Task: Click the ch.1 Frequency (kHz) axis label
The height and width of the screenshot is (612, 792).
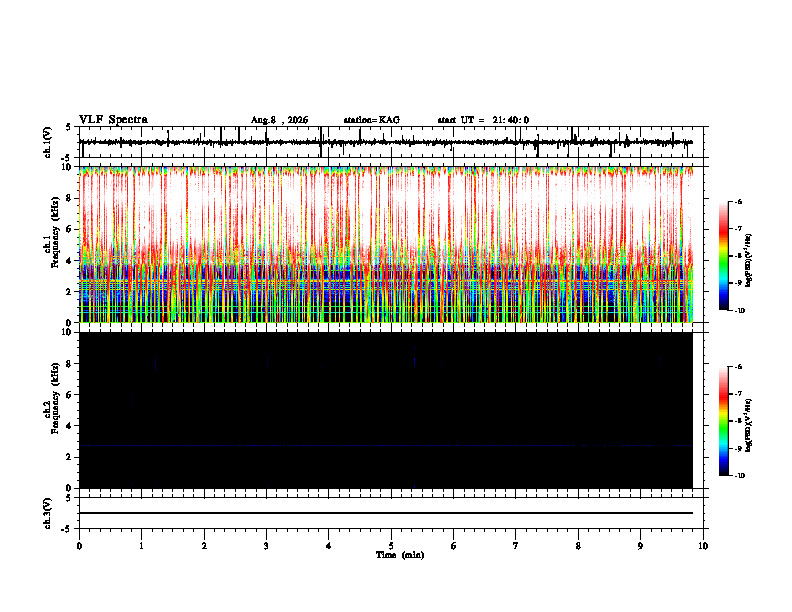Action: [x=53, y=244]
